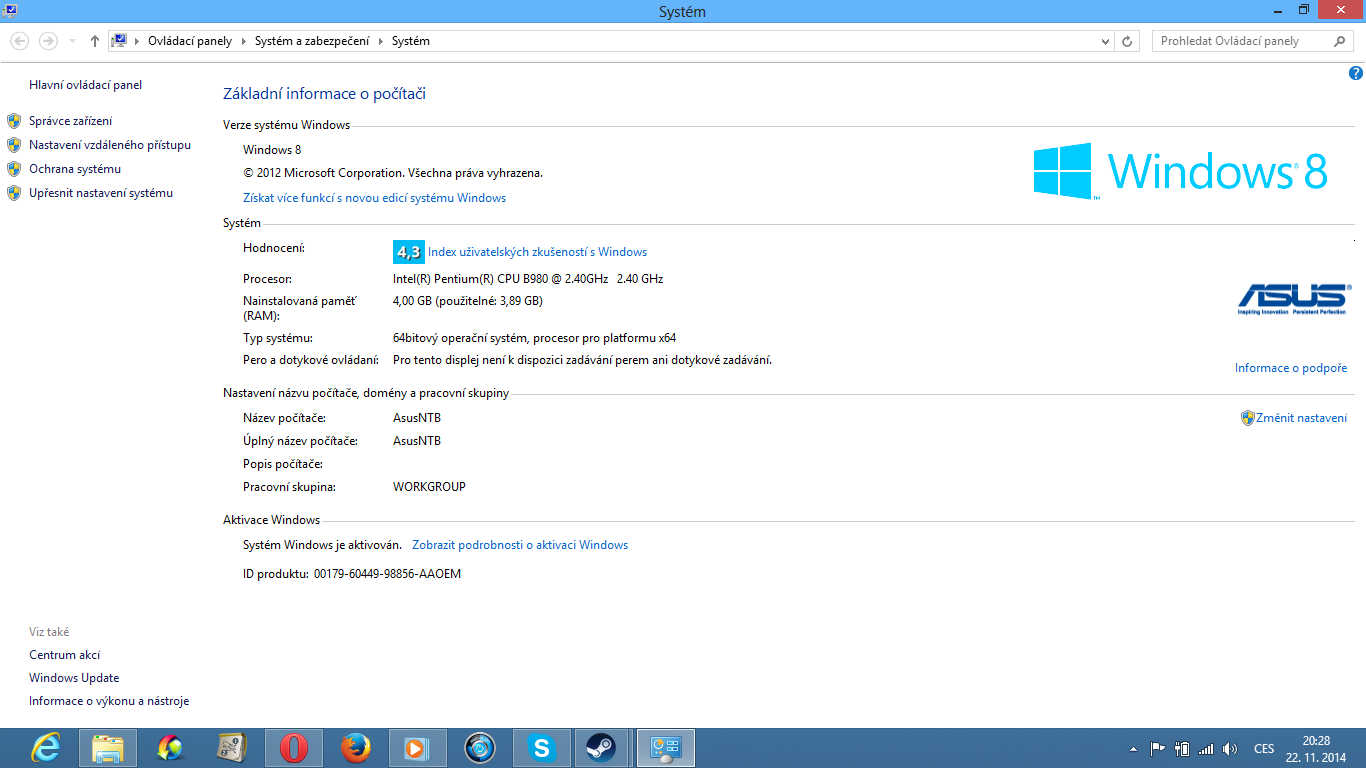Launch the Opera browser taskbar icon
Image resolution: width=1366 pixels, height=768 pixels.
point(294,748)
